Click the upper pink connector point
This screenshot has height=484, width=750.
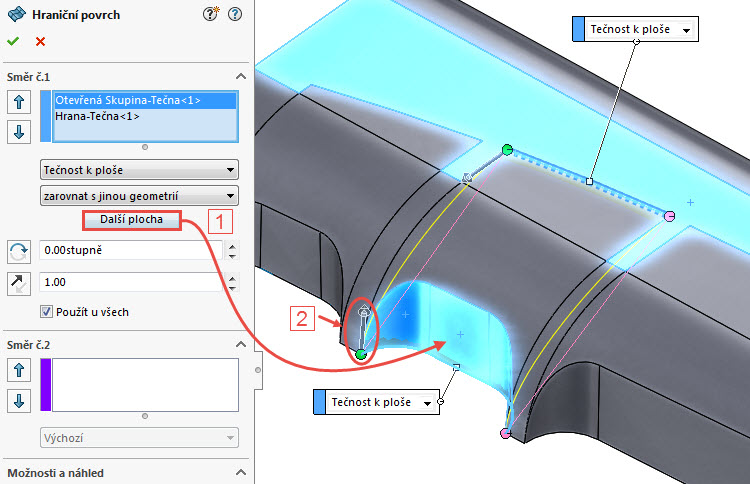click(x=670, y=217)
